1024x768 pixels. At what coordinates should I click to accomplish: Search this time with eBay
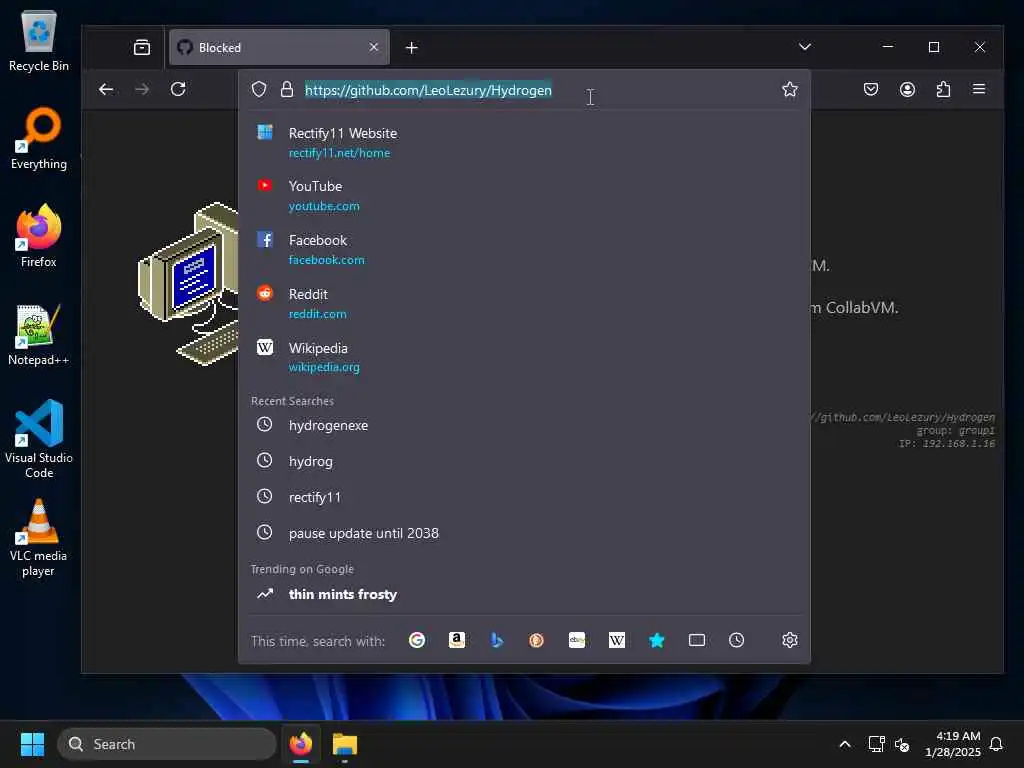[x=577, y=640]
